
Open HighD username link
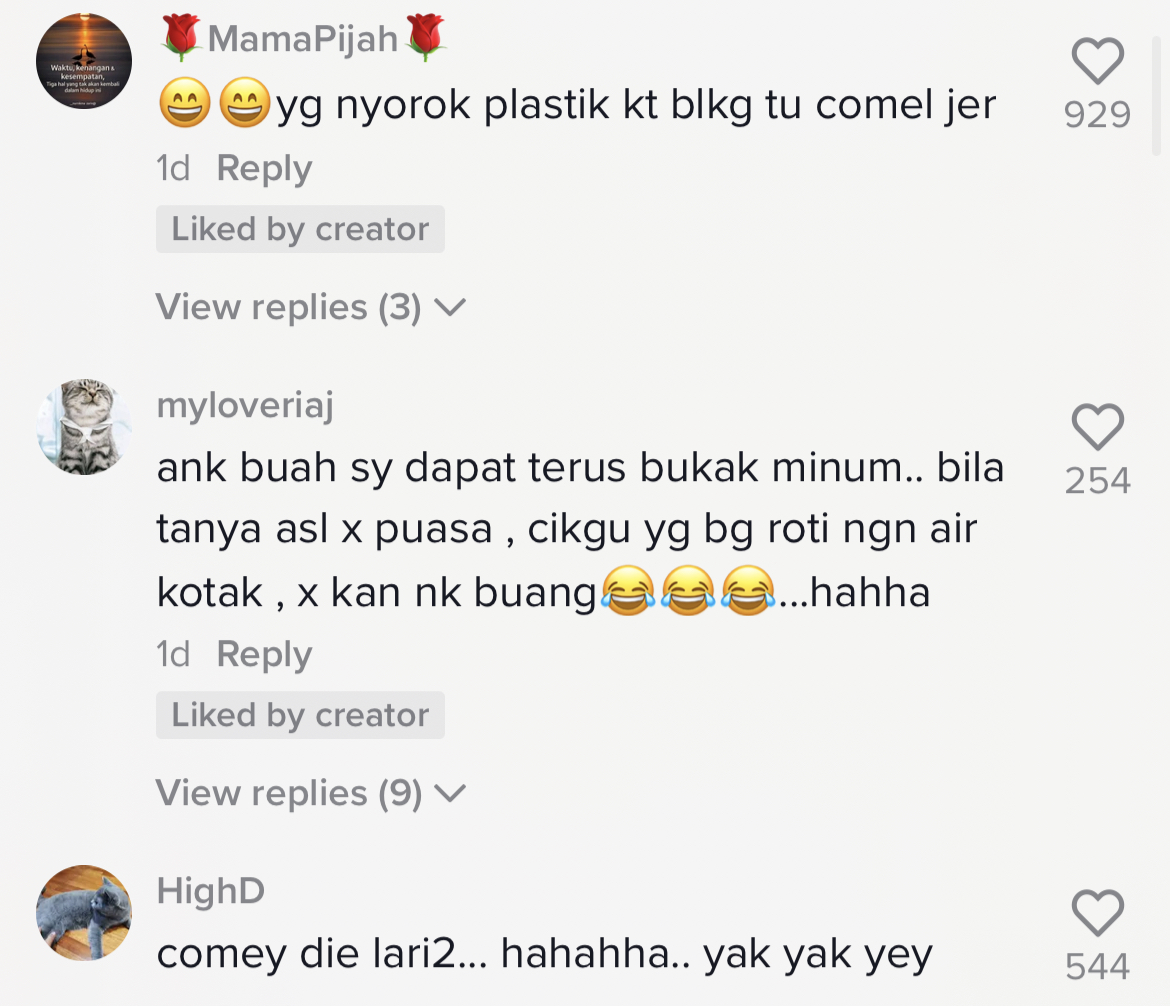pyautogui.click(x=210, y=891)
